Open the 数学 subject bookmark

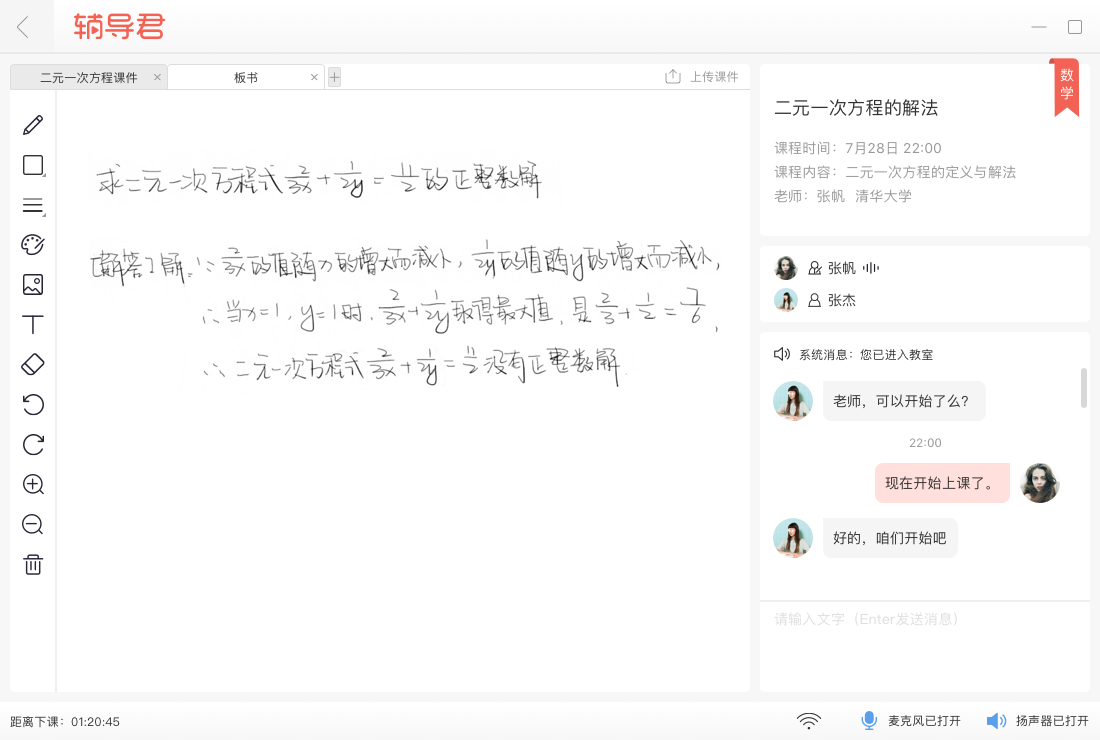click(1065, 88)
